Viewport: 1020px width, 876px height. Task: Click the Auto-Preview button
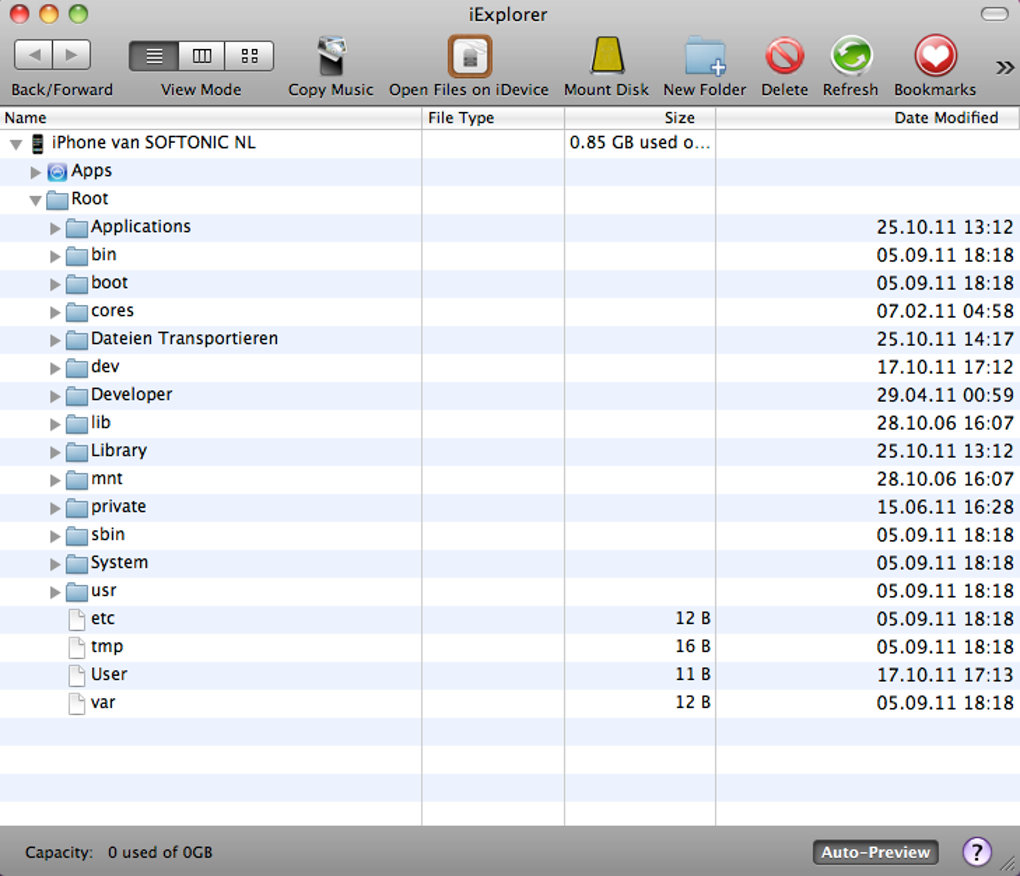pyautogui.click(x=874, y=852)
